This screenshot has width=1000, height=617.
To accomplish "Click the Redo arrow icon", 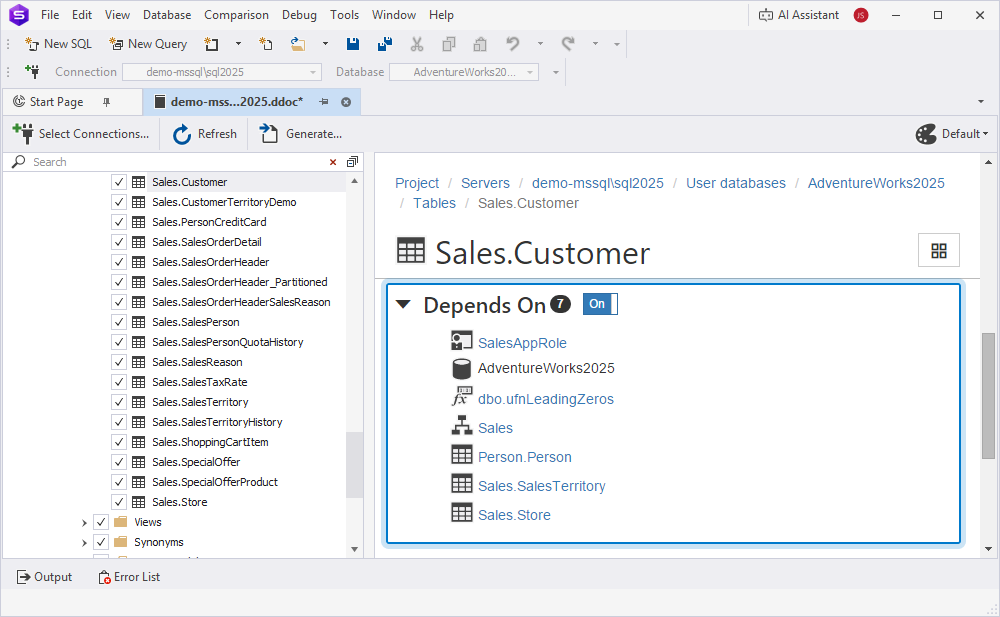I will pyautogui.click(x=568, y=44).
